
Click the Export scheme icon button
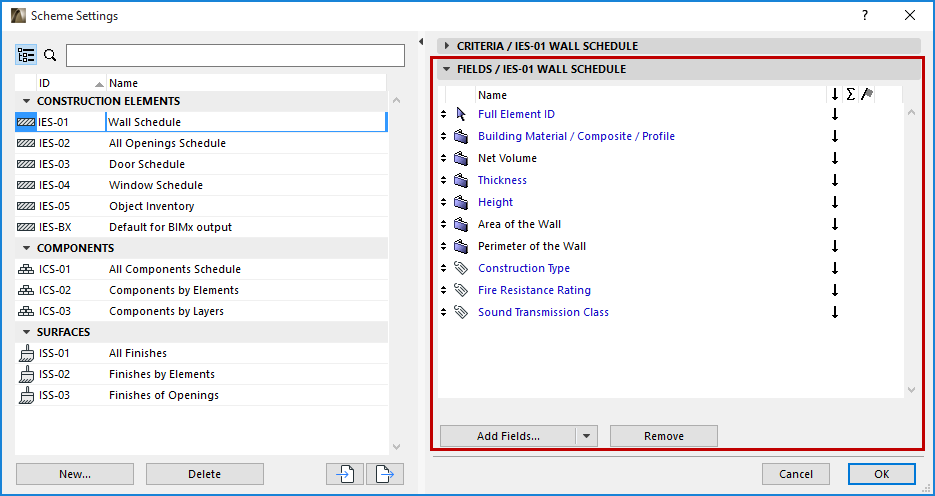385,474
